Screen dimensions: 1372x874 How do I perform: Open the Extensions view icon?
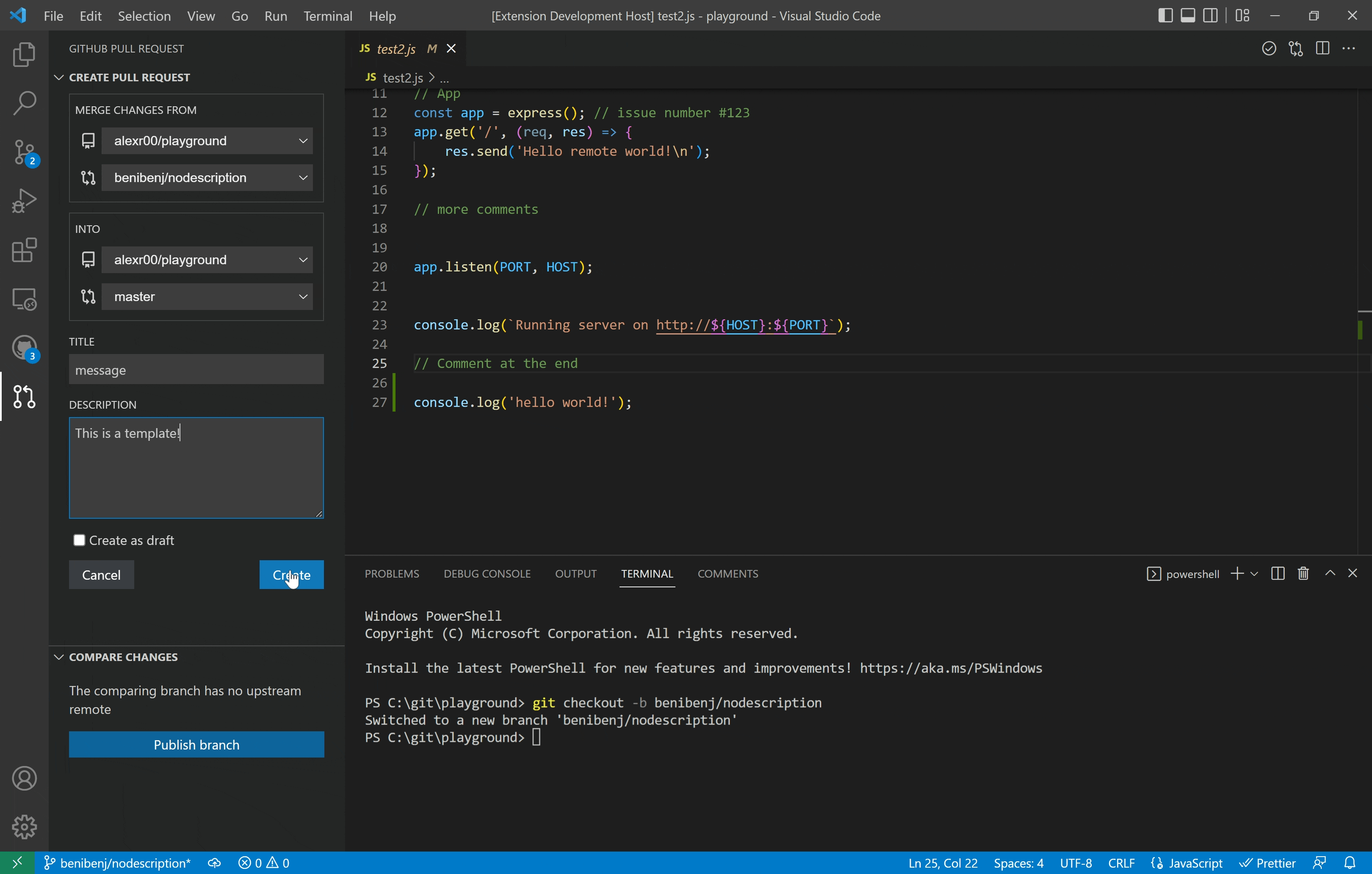pyautogui.click(x=24, y=249)
